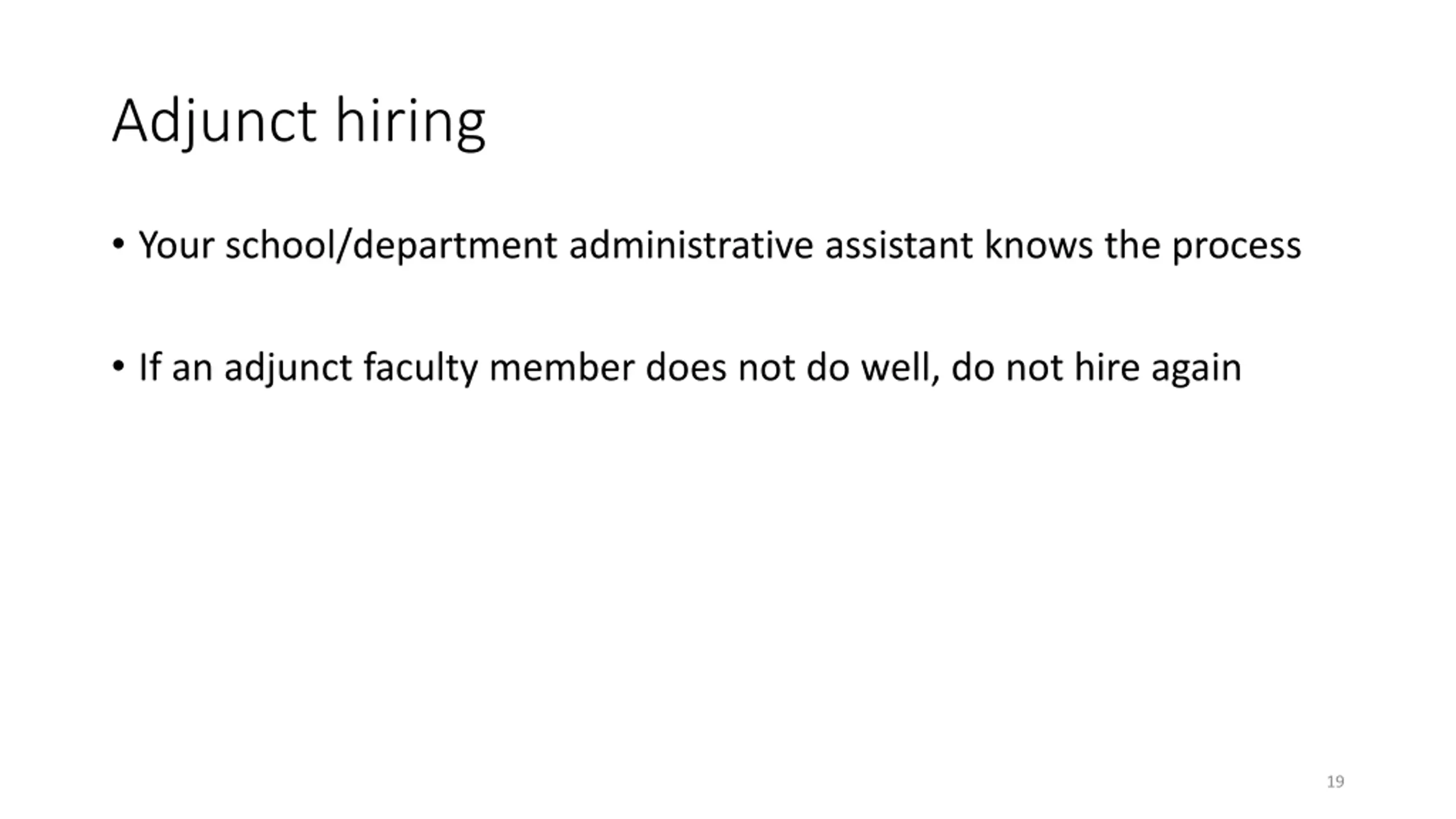Select the word "administrative"
Image resolution: width=1456 pixels, height=819 pixels.
coord(690,245)
